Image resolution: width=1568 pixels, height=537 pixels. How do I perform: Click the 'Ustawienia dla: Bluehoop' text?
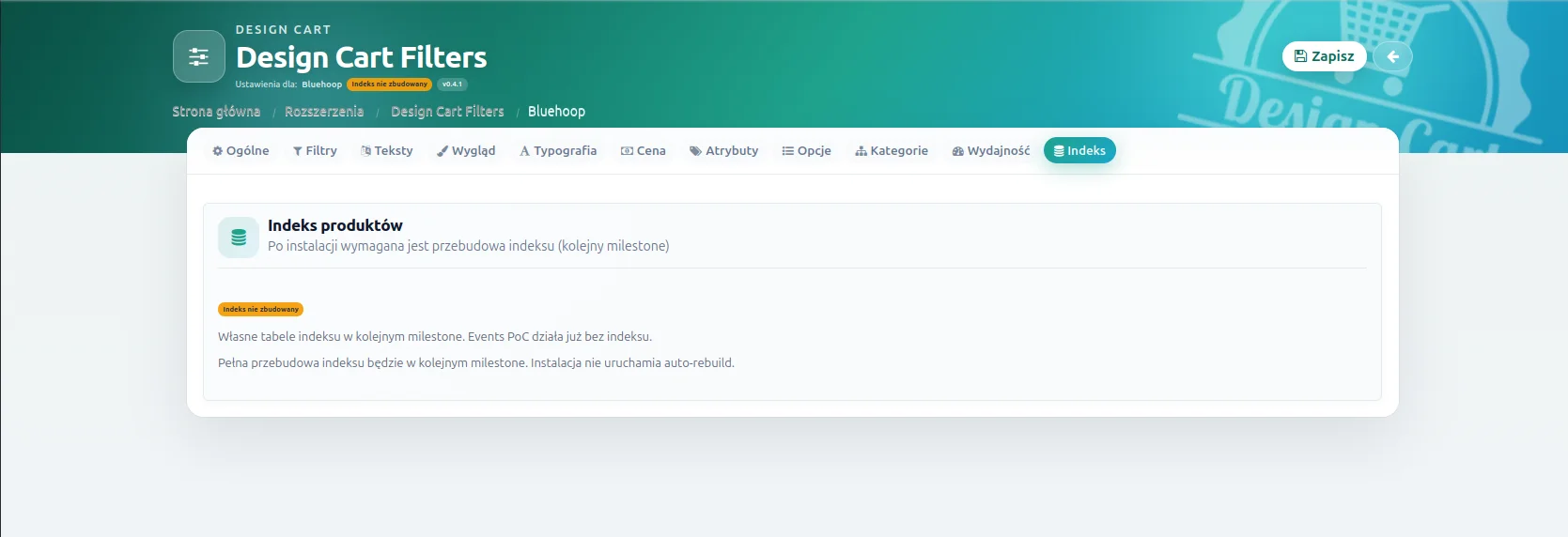pos(288,84)
